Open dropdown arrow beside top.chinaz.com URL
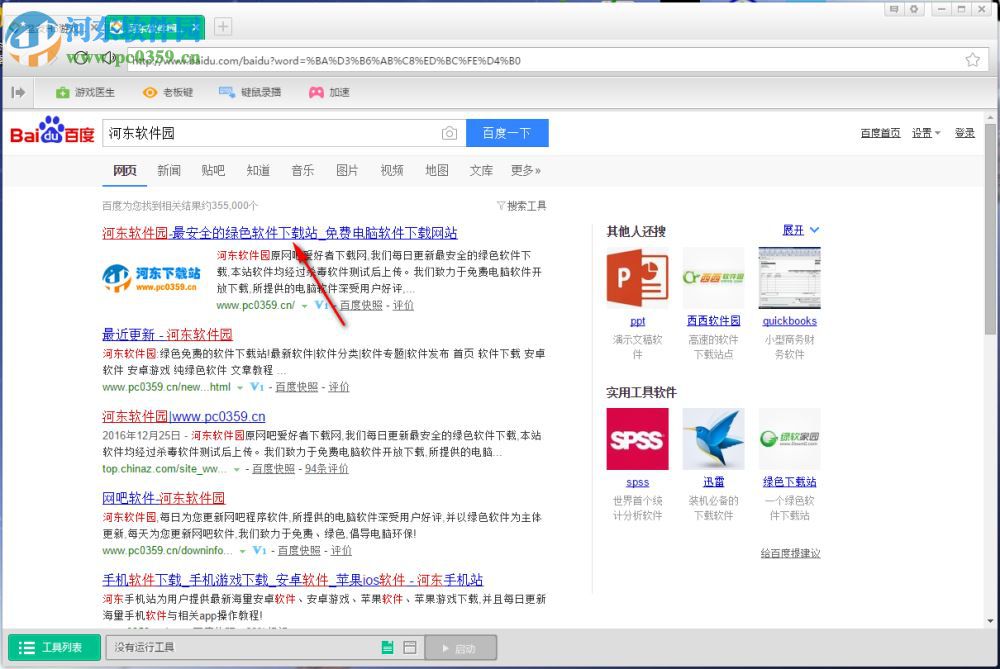Viewport: 1000px width, 669px height. click(x=237, y=469)
